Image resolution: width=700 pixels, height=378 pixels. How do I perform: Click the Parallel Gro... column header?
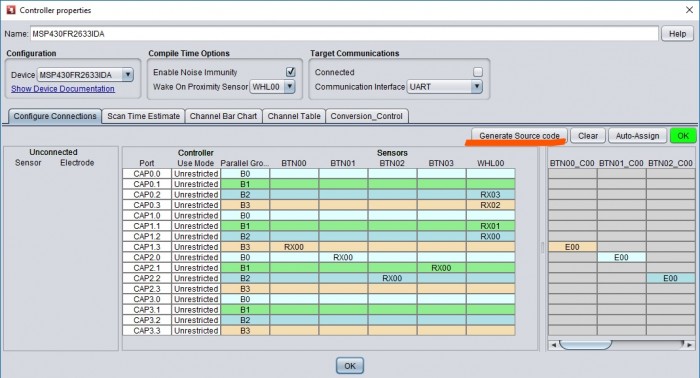pyautogui.click(x=245, y=163)
